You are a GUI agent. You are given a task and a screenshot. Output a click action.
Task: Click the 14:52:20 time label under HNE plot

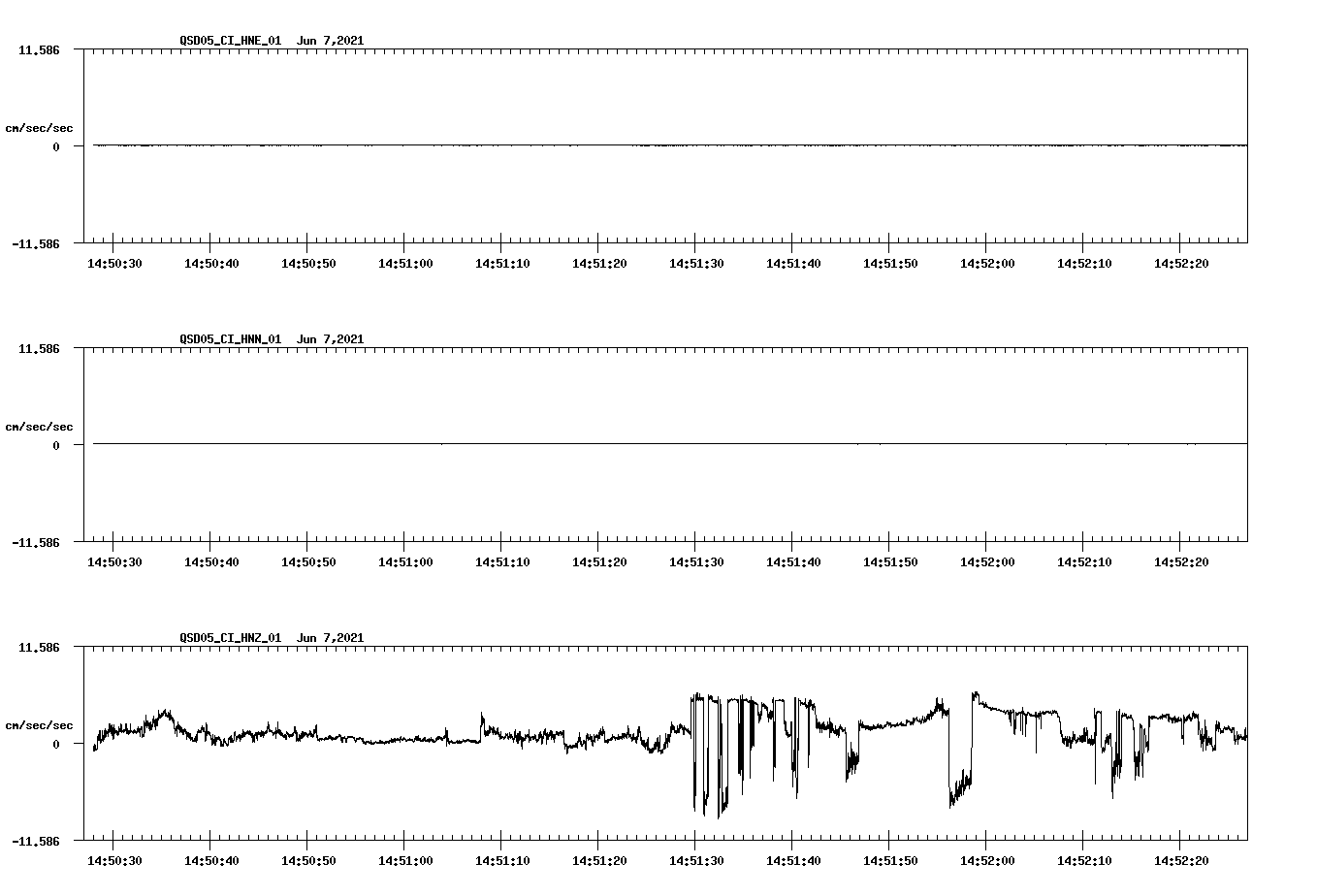click(x=1181, y=264)
